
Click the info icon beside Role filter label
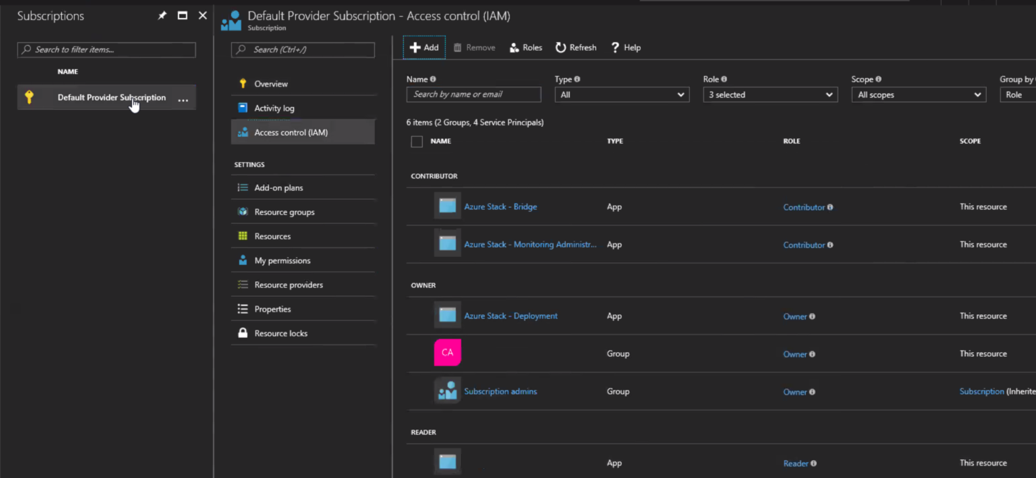724,79
